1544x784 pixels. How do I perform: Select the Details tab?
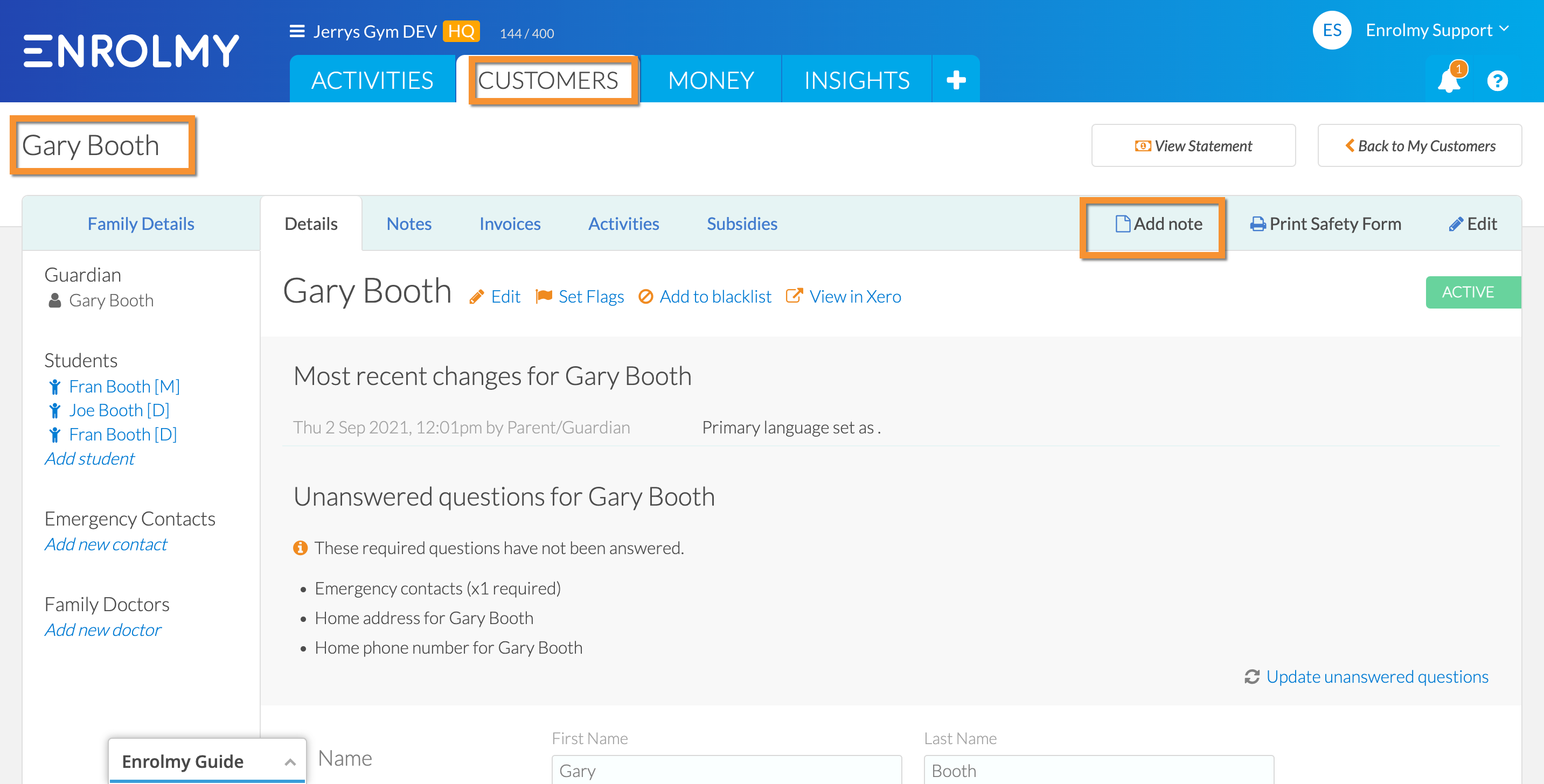tap(311, 223)
